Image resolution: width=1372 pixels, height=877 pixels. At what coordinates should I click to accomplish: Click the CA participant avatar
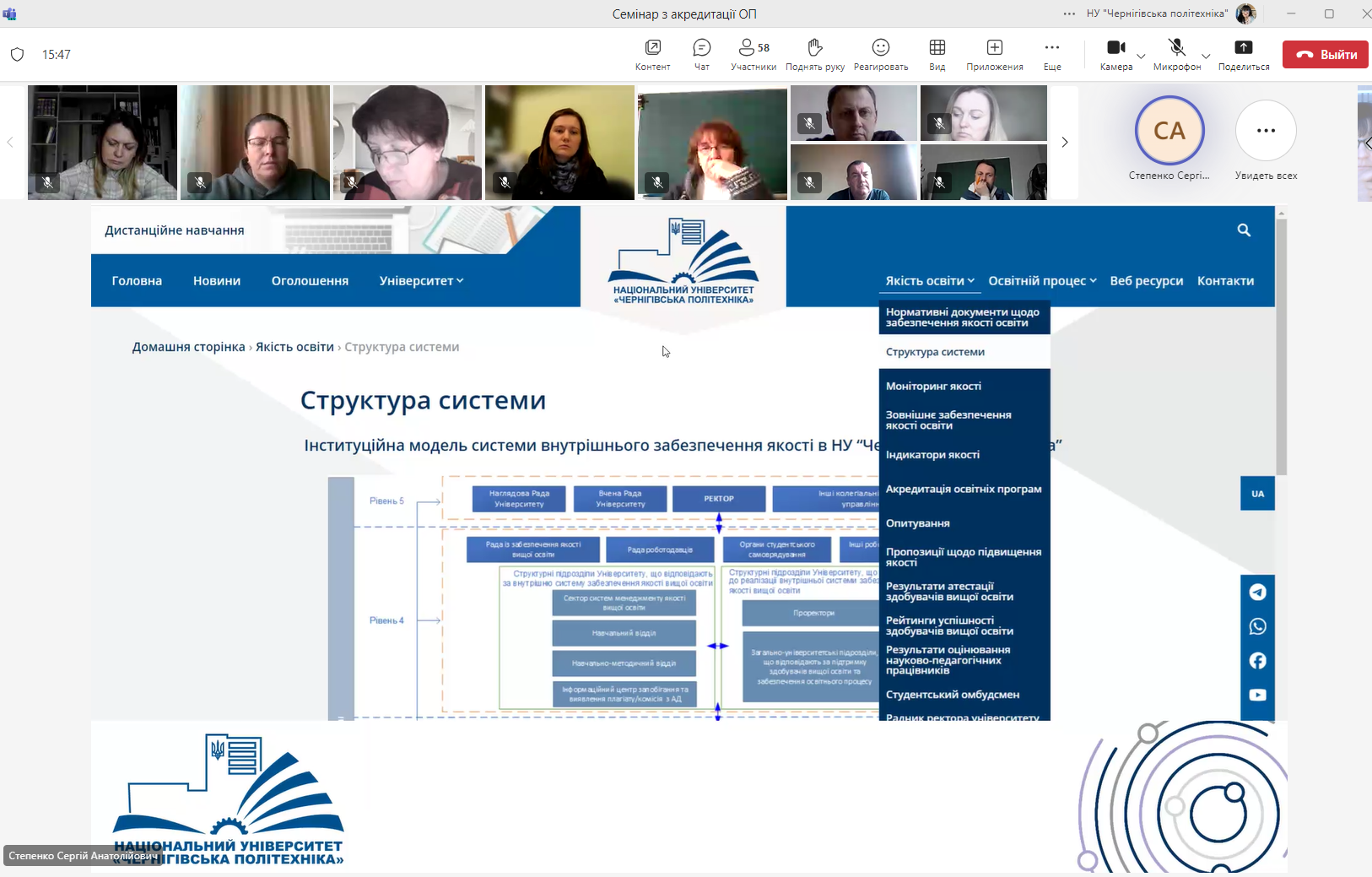(1169, 131)
